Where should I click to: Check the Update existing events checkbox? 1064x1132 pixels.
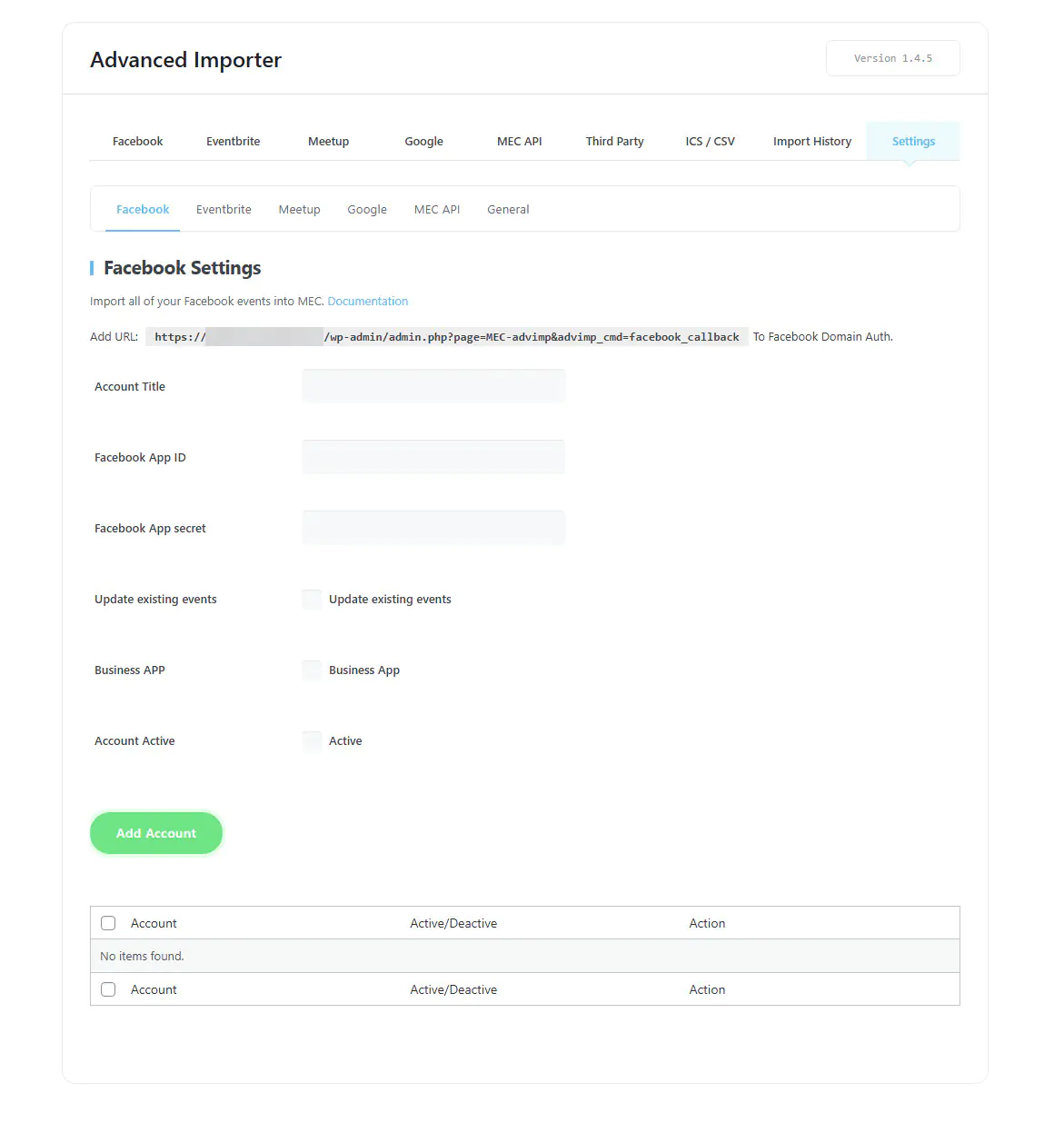[x=312, y=600]
